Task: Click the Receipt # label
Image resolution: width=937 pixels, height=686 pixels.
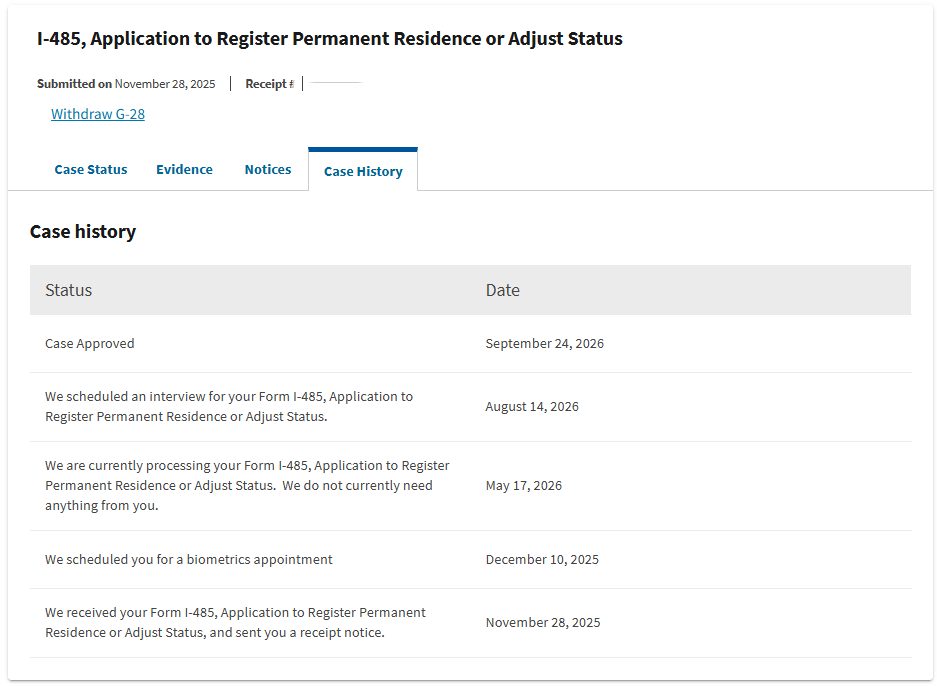Action: click(x=270, y=84)
